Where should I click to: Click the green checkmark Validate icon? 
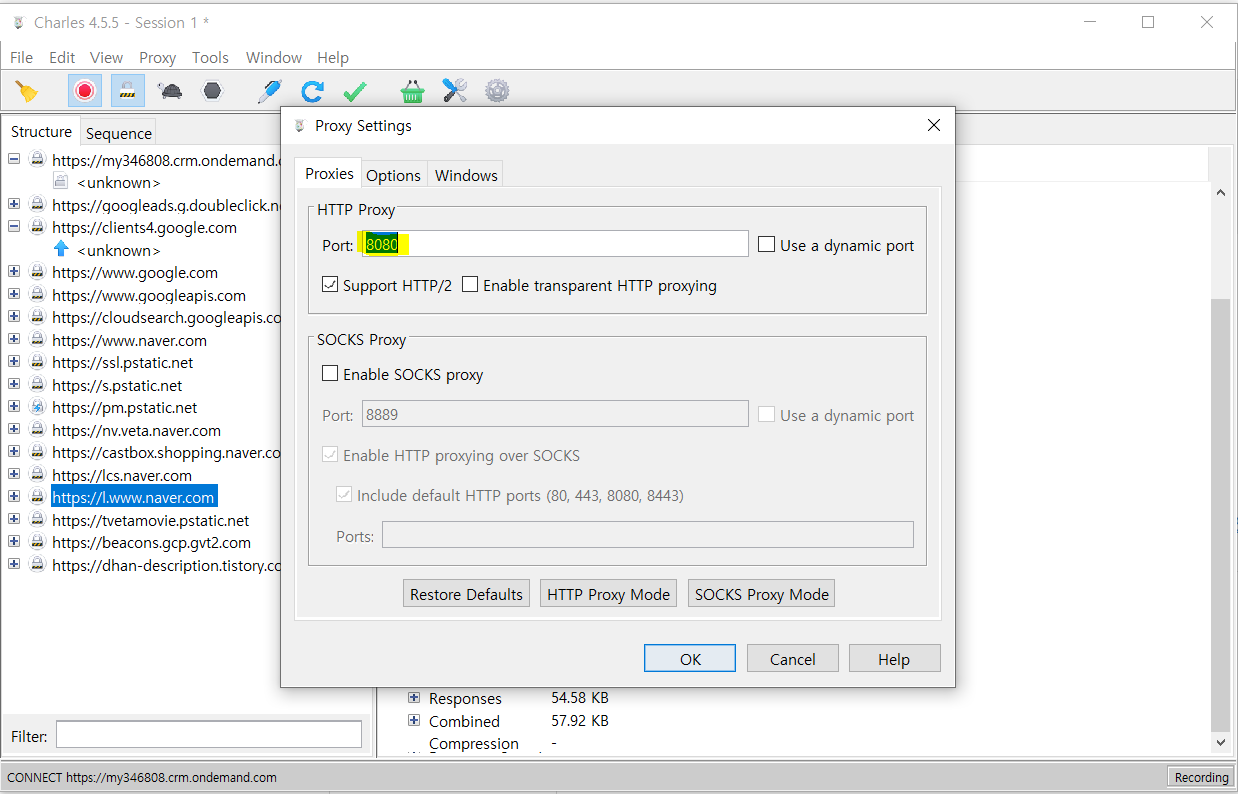(355, 91)
